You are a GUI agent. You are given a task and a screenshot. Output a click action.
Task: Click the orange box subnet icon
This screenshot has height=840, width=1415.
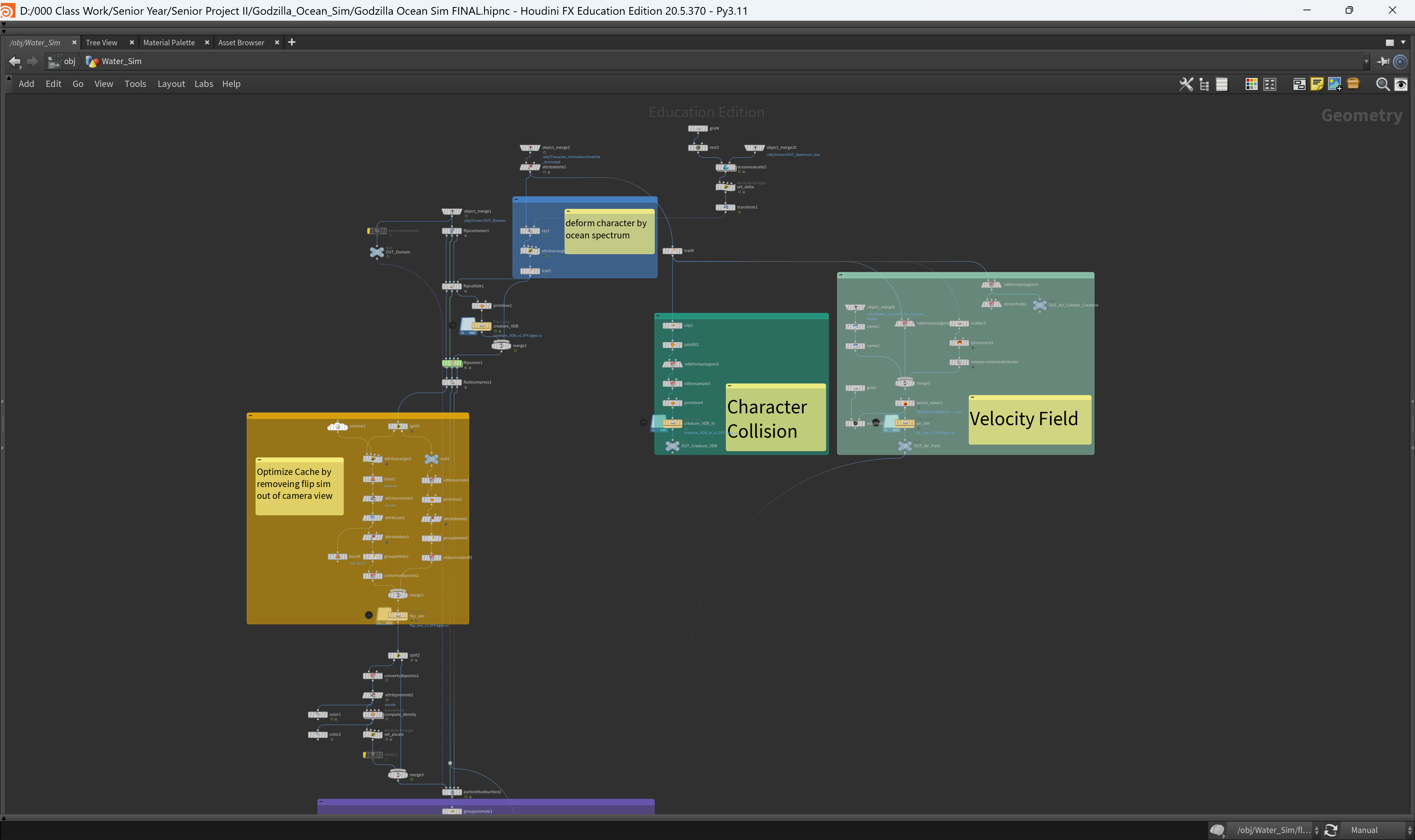click(1353, 84)
